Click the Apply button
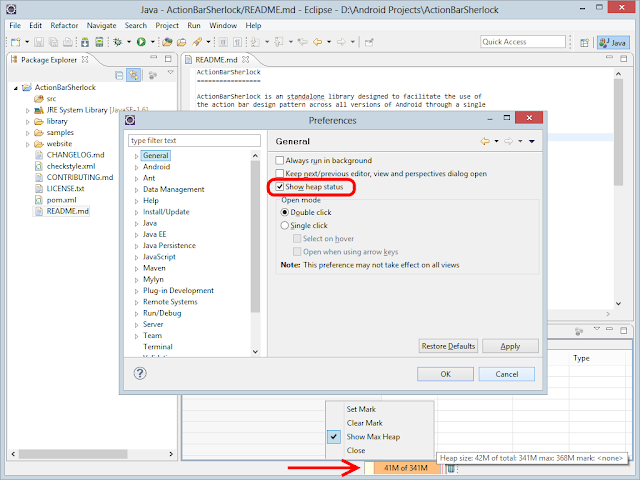This screenshot has height=480, width=640. [510, 346]
